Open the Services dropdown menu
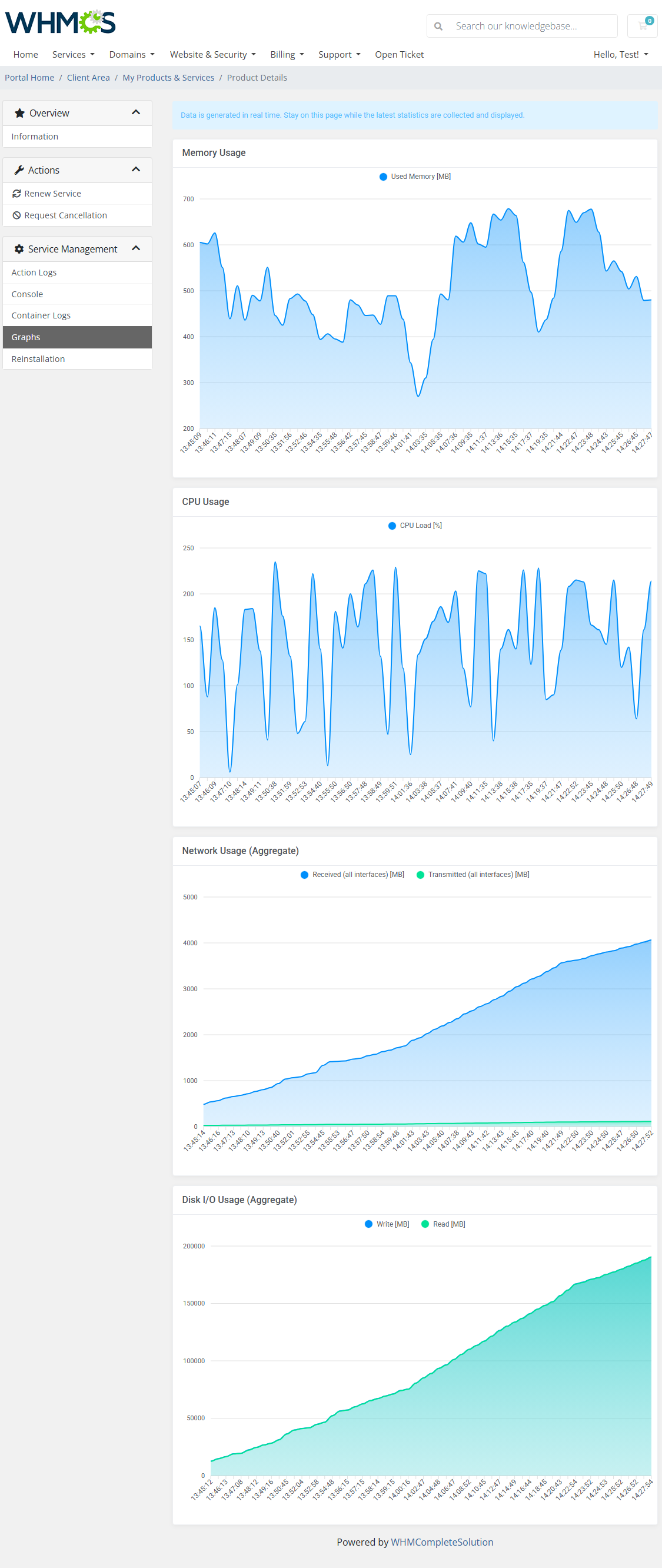Image resolution: width=662 pixels, height=1568 pixels. coord(73,55)
